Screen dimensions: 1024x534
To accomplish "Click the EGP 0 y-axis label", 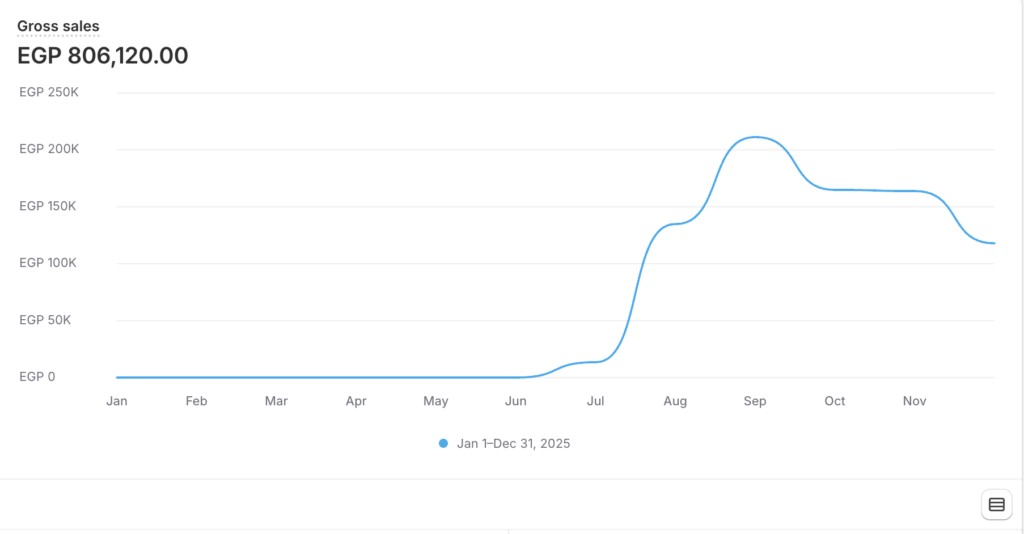I will (37, 377).
